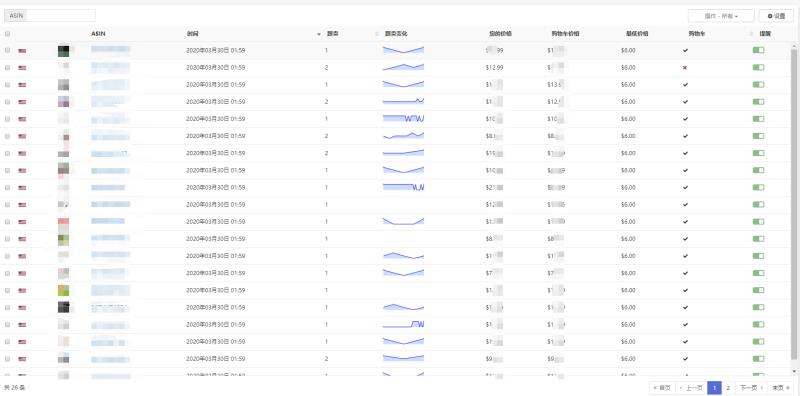
Task: Toggle the 提醒 switch in the first row
Action: coord(758,50)
